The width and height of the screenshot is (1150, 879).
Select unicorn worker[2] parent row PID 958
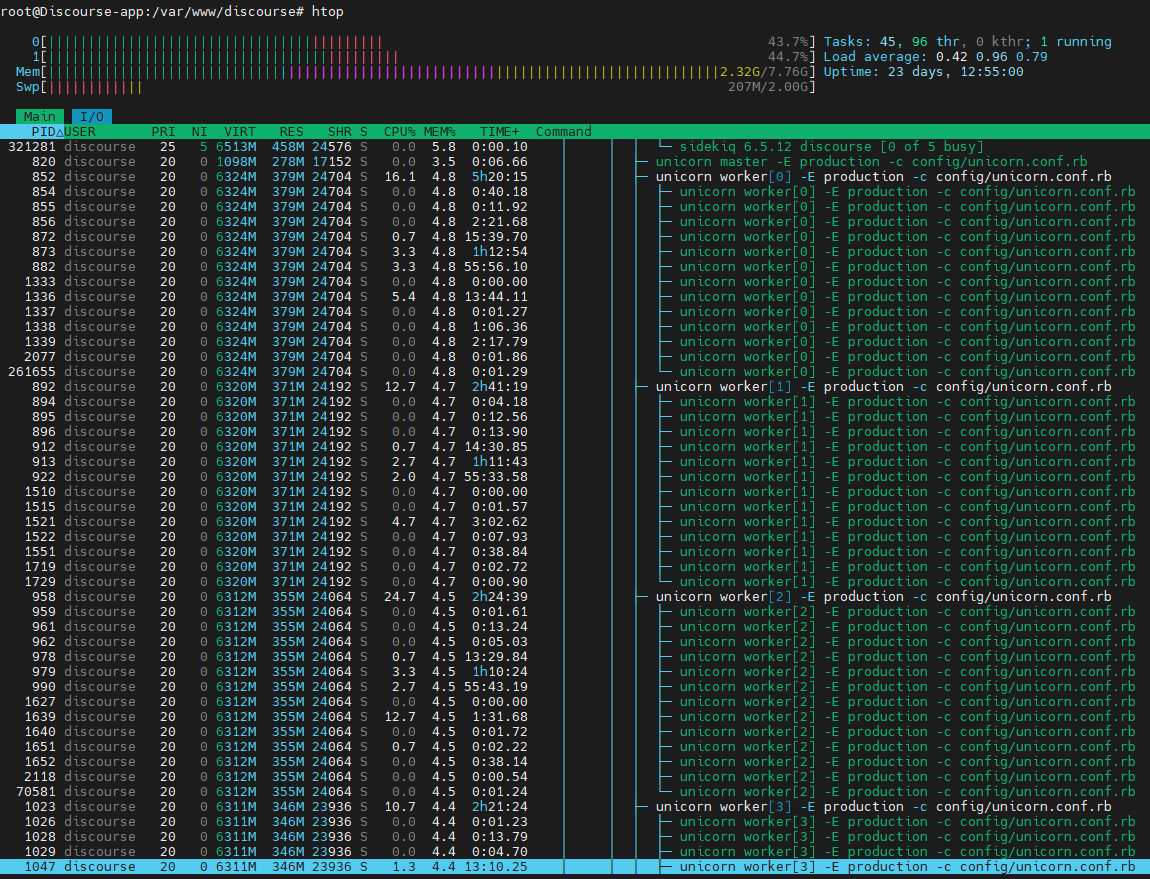click(575, 597)
